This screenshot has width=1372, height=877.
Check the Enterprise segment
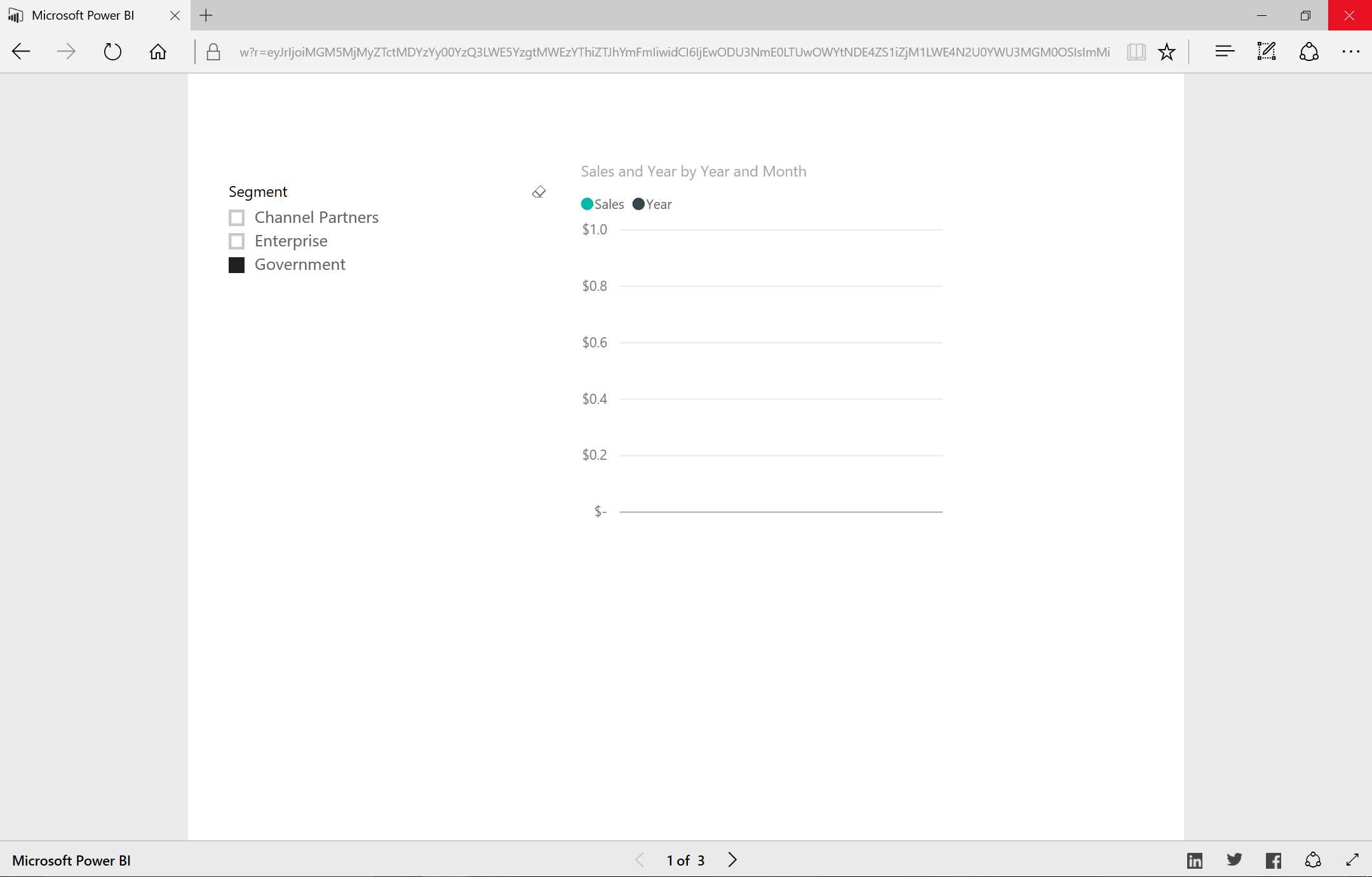[236, 241]
